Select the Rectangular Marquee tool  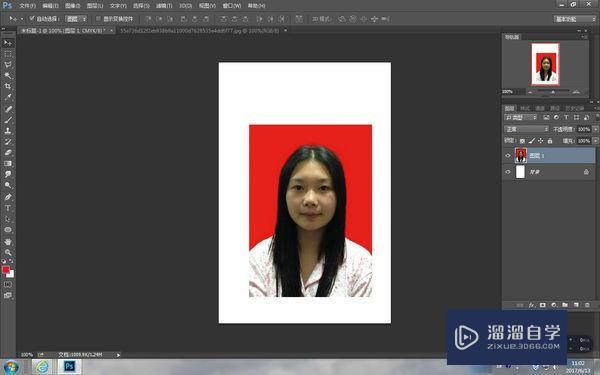pos(8,54)
